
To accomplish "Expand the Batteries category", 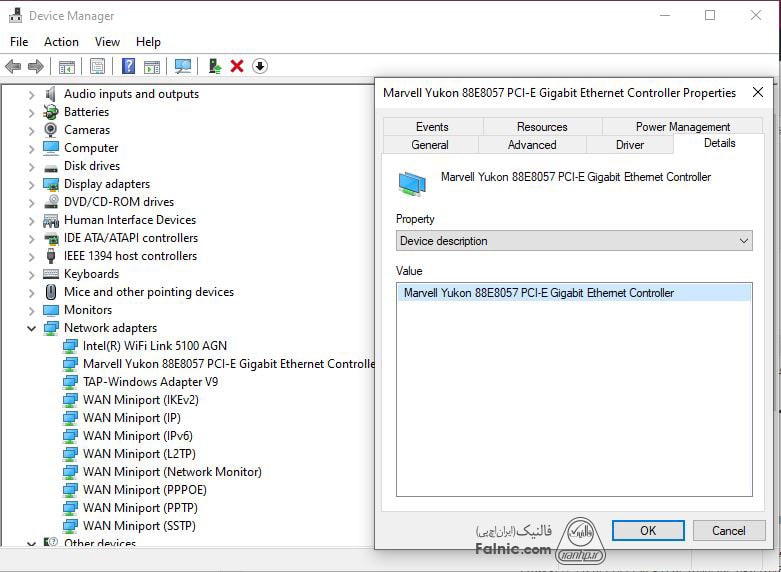I will pos(31,112).
